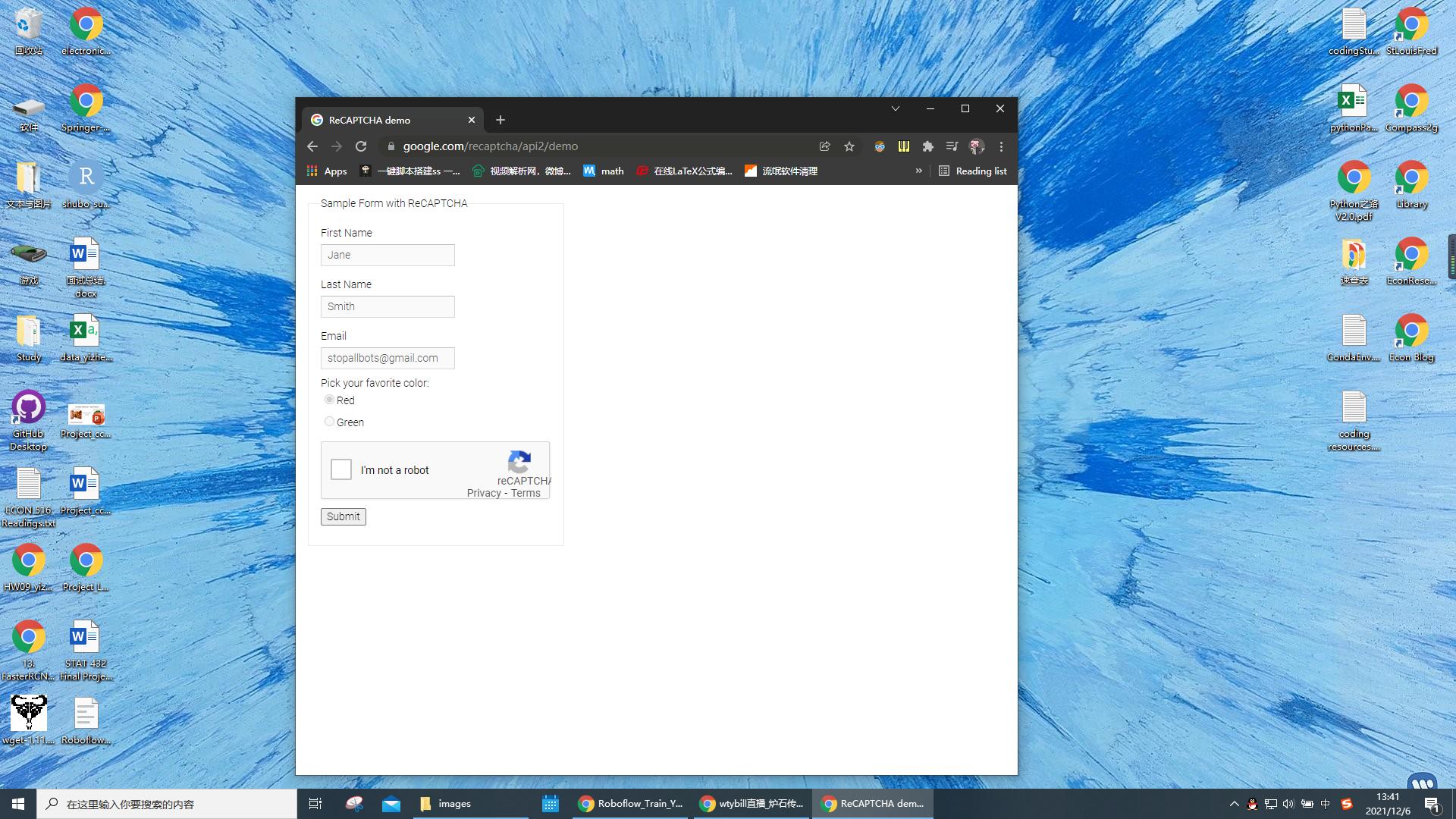Open Chrome's three-dot settings menu
Image resolution: width=1456 pixels, height=819 pixels.
(x=1001, y=146)
